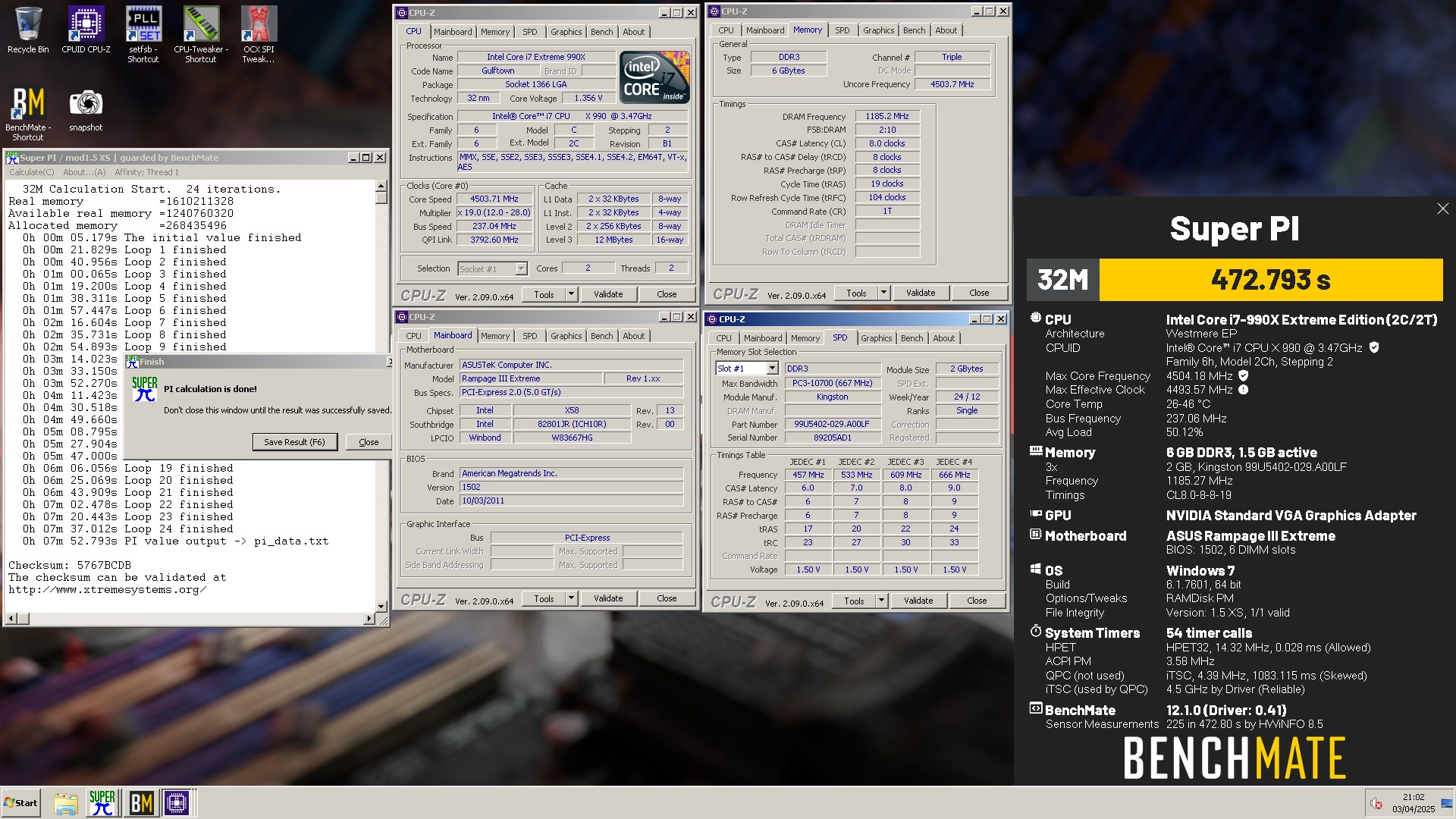Viewport: 1456px width, 819px height.
Task: Click the verified shield next to CPUID
Action: click(x=1374, y=347)
